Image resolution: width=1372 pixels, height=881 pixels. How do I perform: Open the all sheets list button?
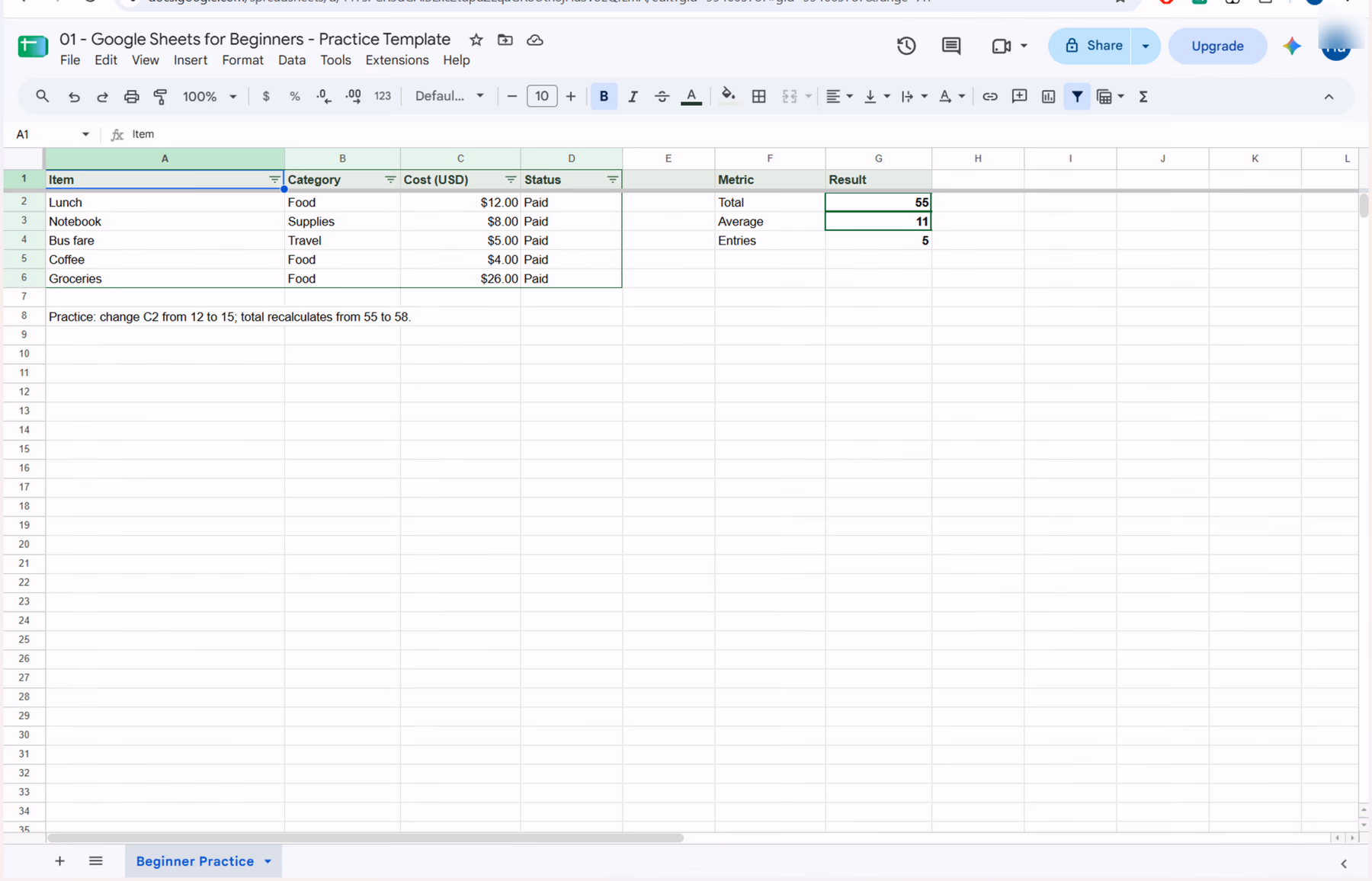click(95, 861)
